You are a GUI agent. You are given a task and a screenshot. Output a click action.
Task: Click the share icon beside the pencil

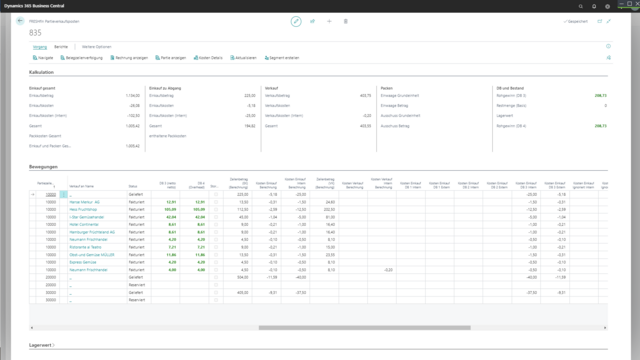(313, 21)
